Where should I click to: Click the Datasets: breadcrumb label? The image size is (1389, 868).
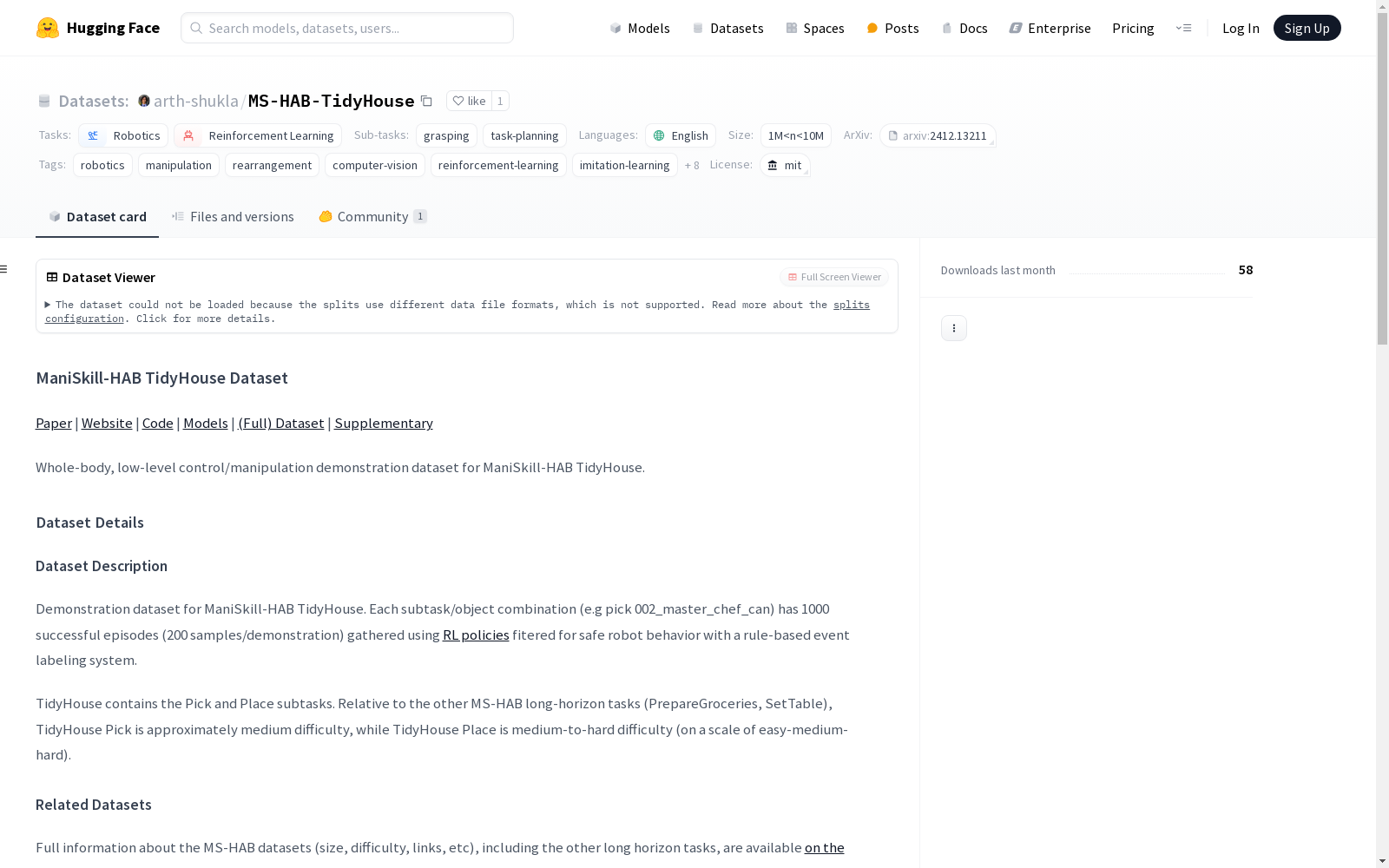click(x=94, y=101)
